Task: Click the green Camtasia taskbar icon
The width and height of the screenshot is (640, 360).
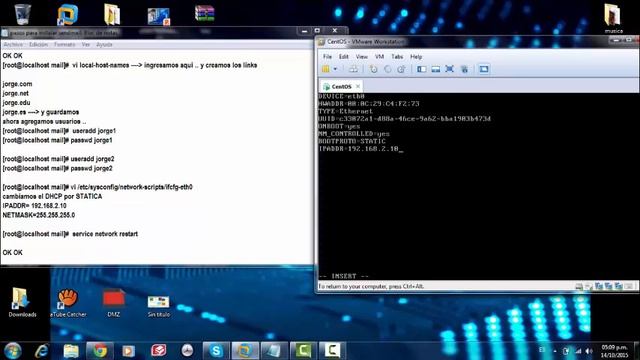Action: tap(303, 351)
